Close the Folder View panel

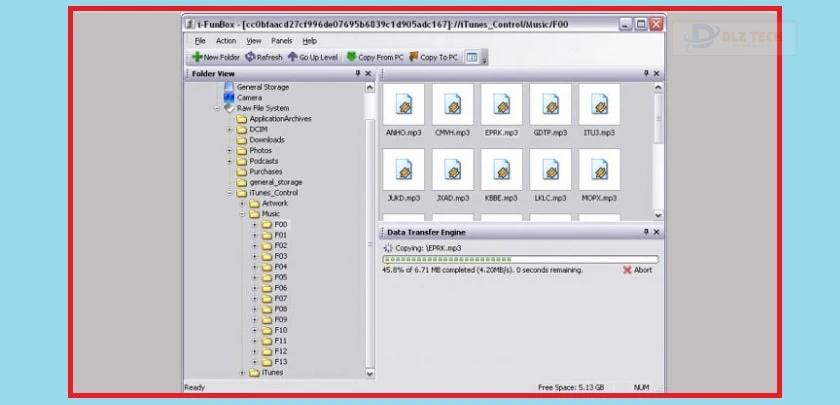[x=368, y=73]
